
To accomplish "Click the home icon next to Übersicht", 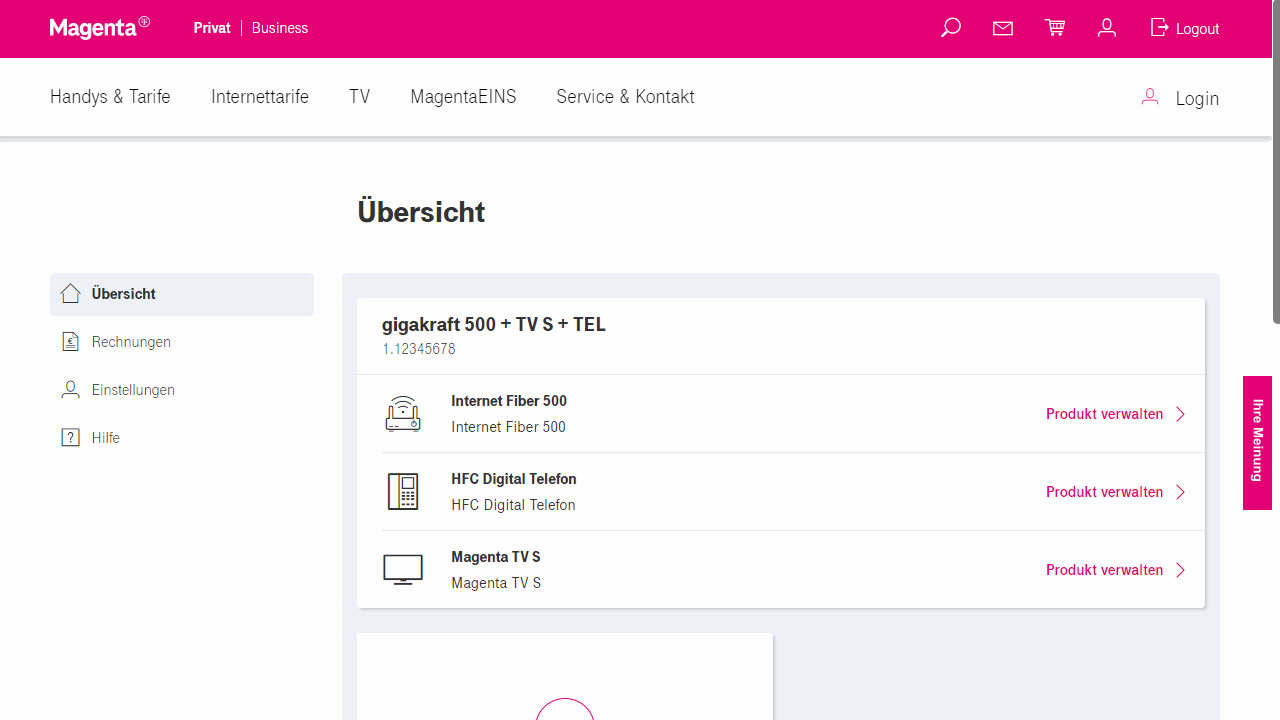I will 70,293.
